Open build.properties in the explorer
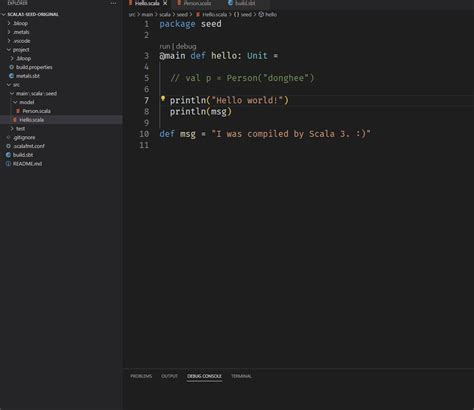Image resolution: width=474 pixels, height=410 pixels. point(34,67)
